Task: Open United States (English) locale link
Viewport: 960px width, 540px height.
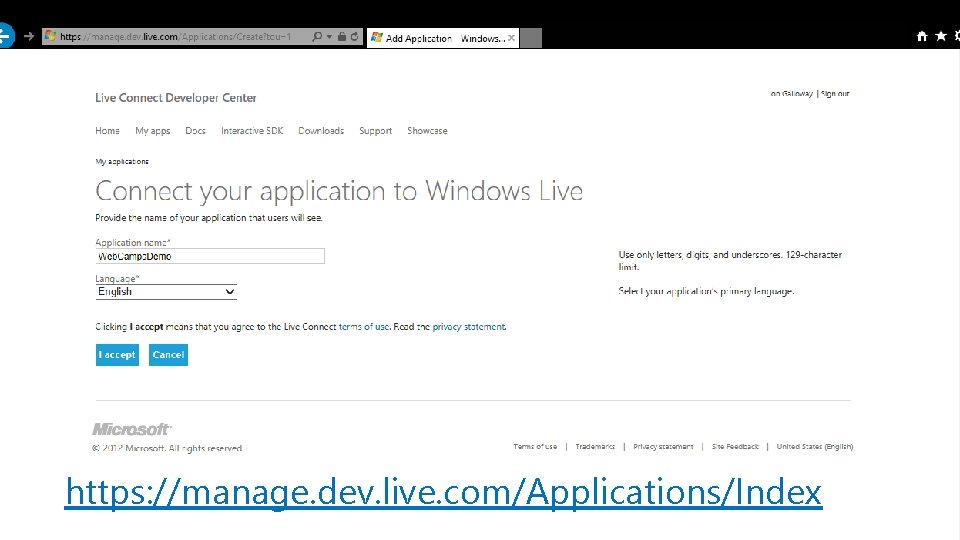Action: 815,447
